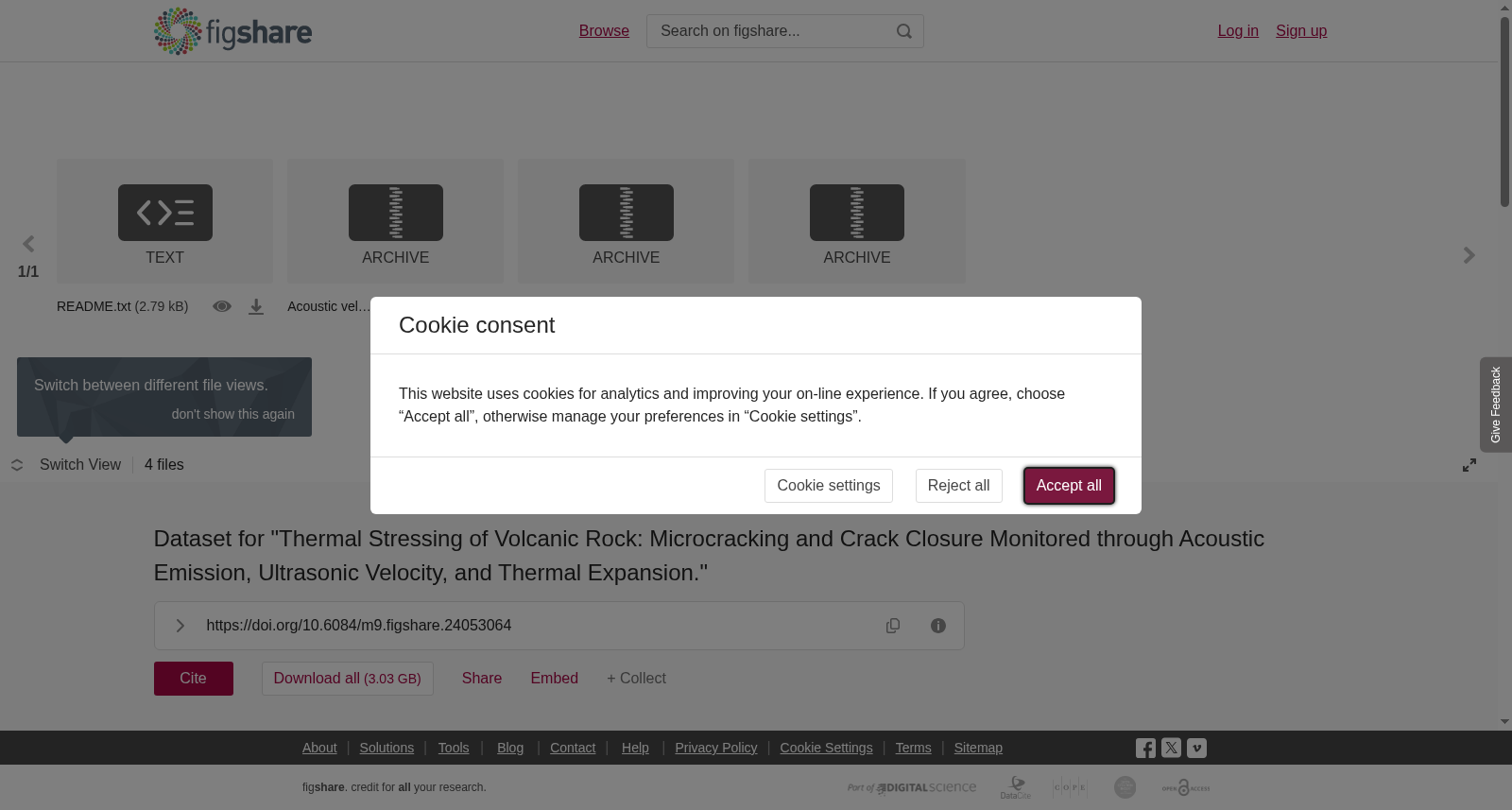
Task: Open figshare Vimeo icon
Action: 1196,748
